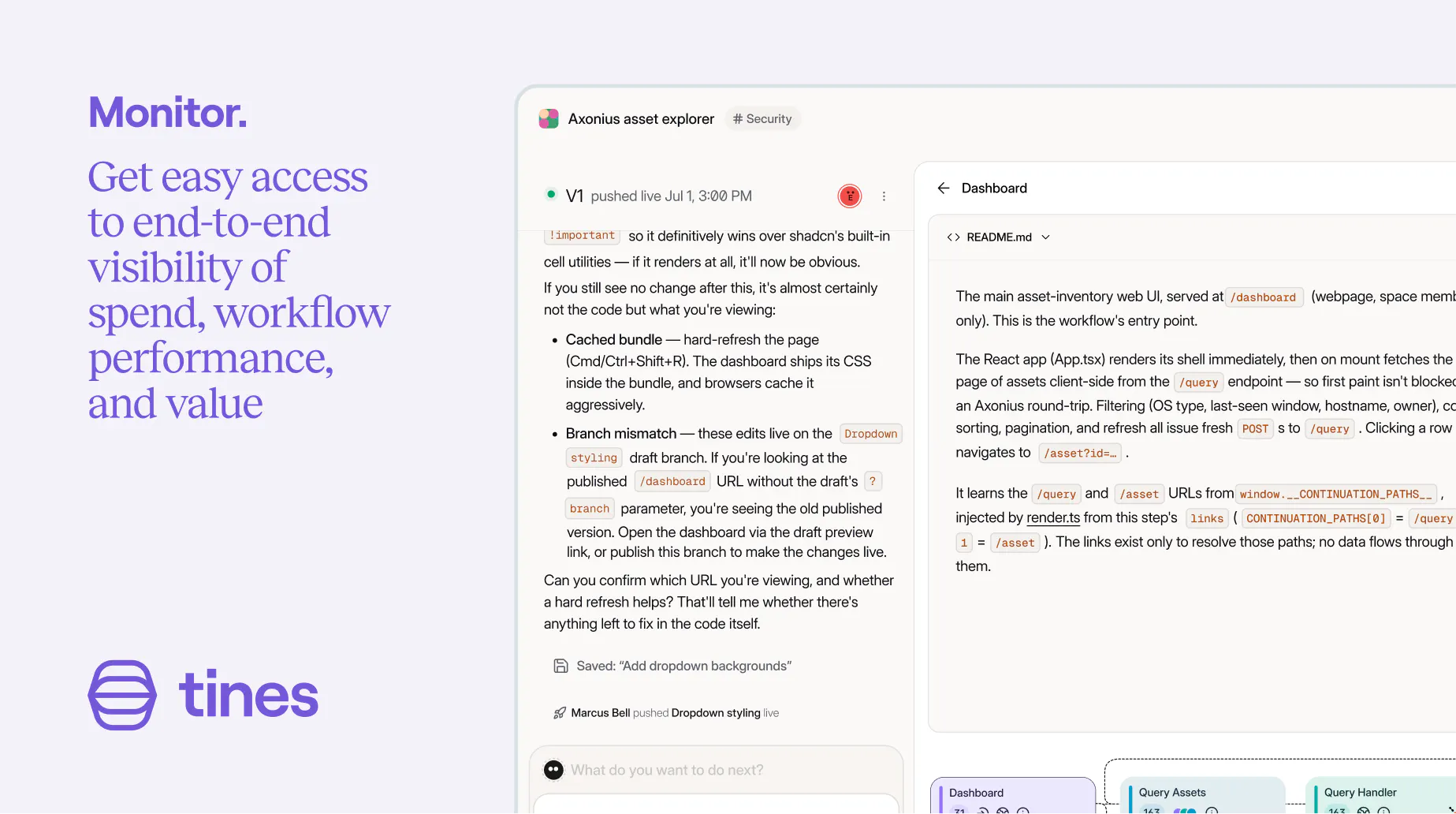
Task: Click the '/dashboard' chip in the README
Action: click(1264, 297)
